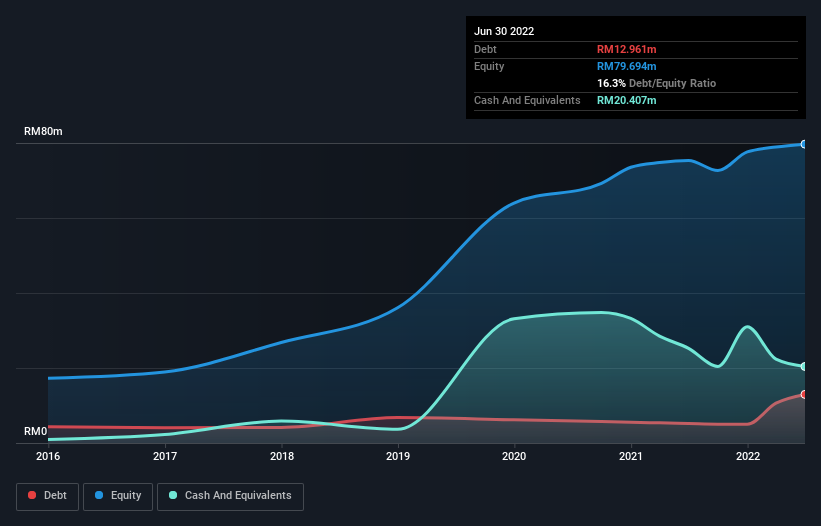Click the red dot in Debt legend
Image resolution: width=821 pixels, height=526 pixels.
click(32, 495)
